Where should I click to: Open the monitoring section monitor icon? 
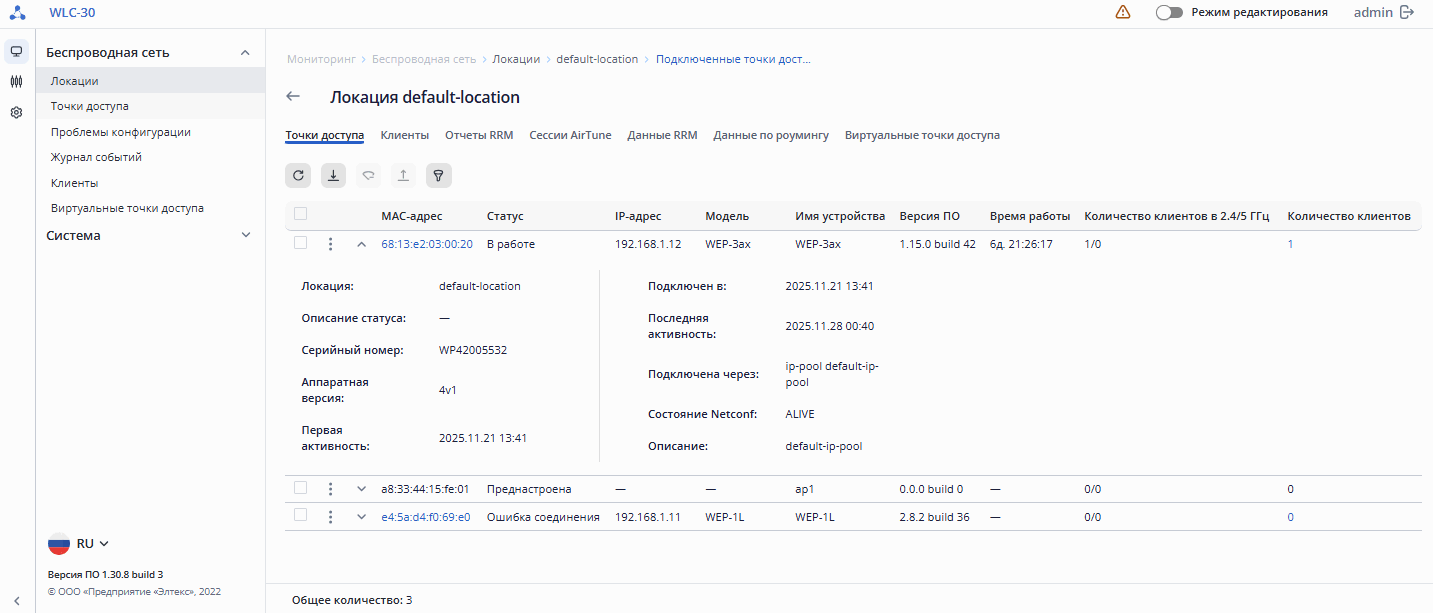click(16, 51)
